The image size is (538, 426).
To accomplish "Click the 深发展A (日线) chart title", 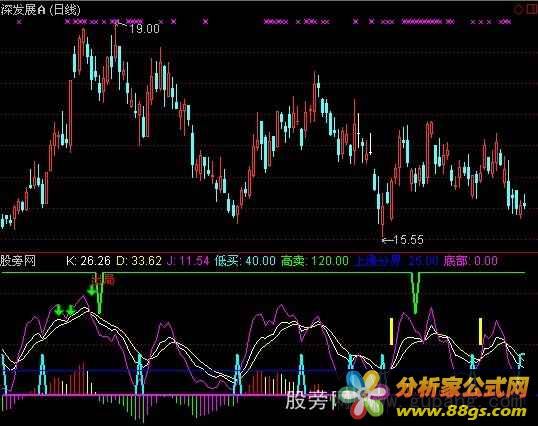I will coord(40,10).
